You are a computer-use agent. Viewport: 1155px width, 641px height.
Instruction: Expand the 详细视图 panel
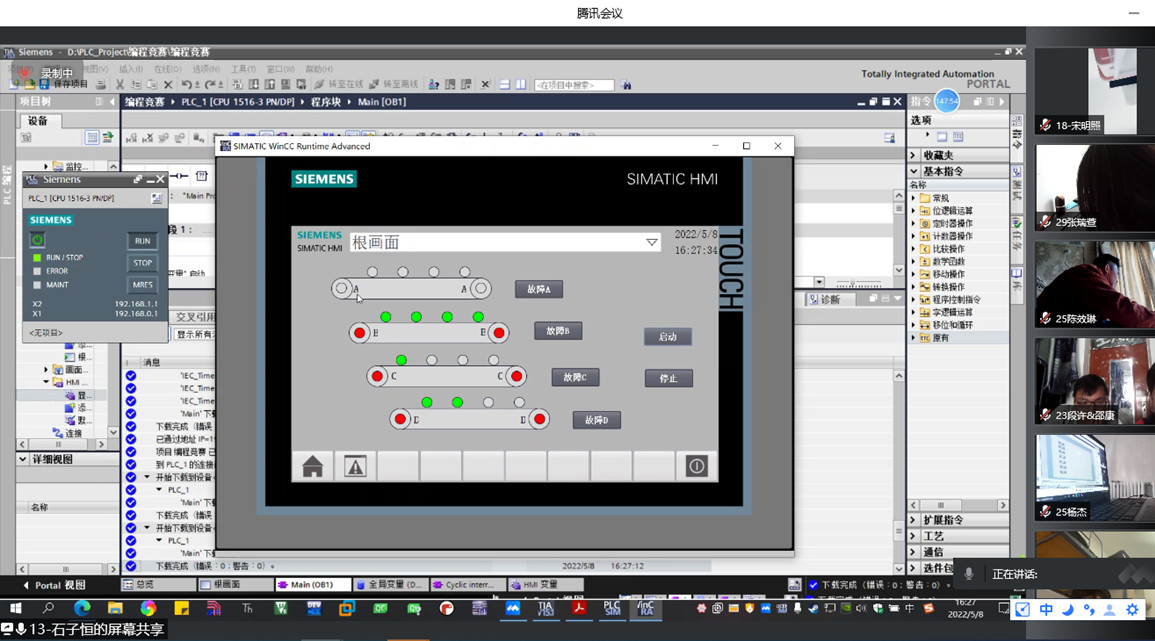click(x=24, y=459)
